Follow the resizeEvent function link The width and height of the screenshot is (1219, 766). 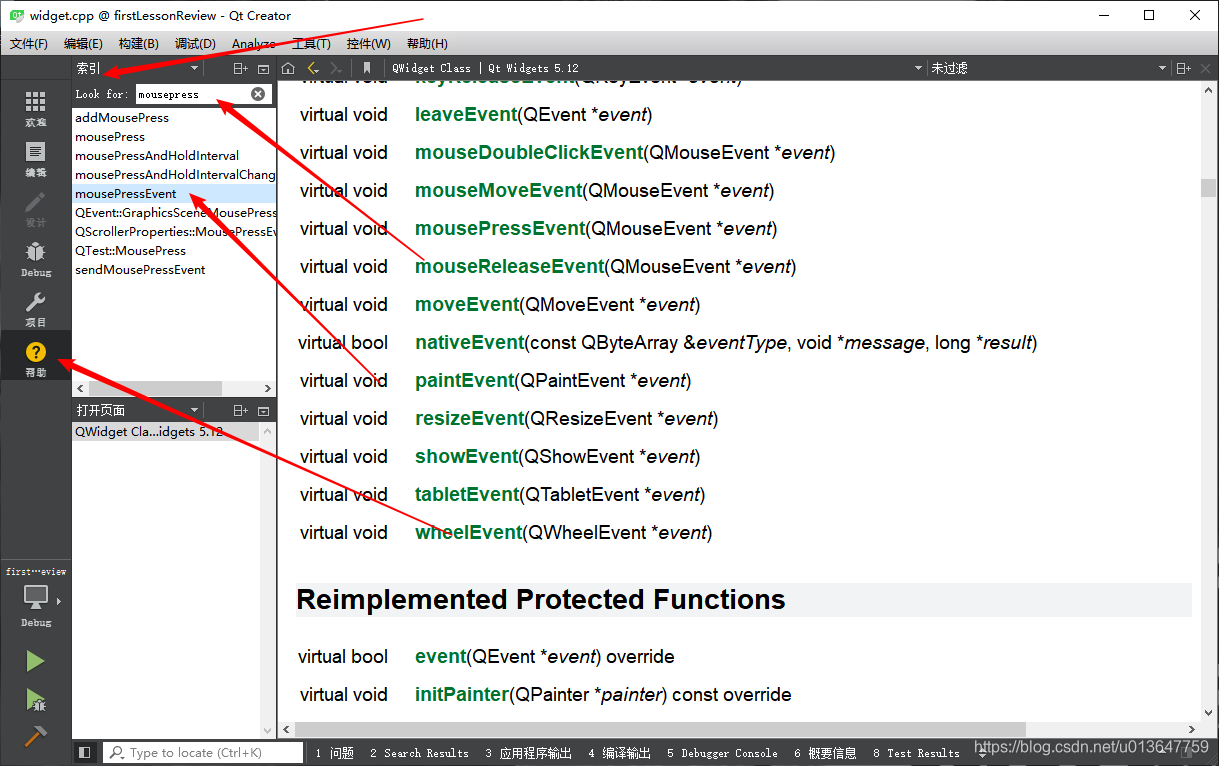coord(469,419)
